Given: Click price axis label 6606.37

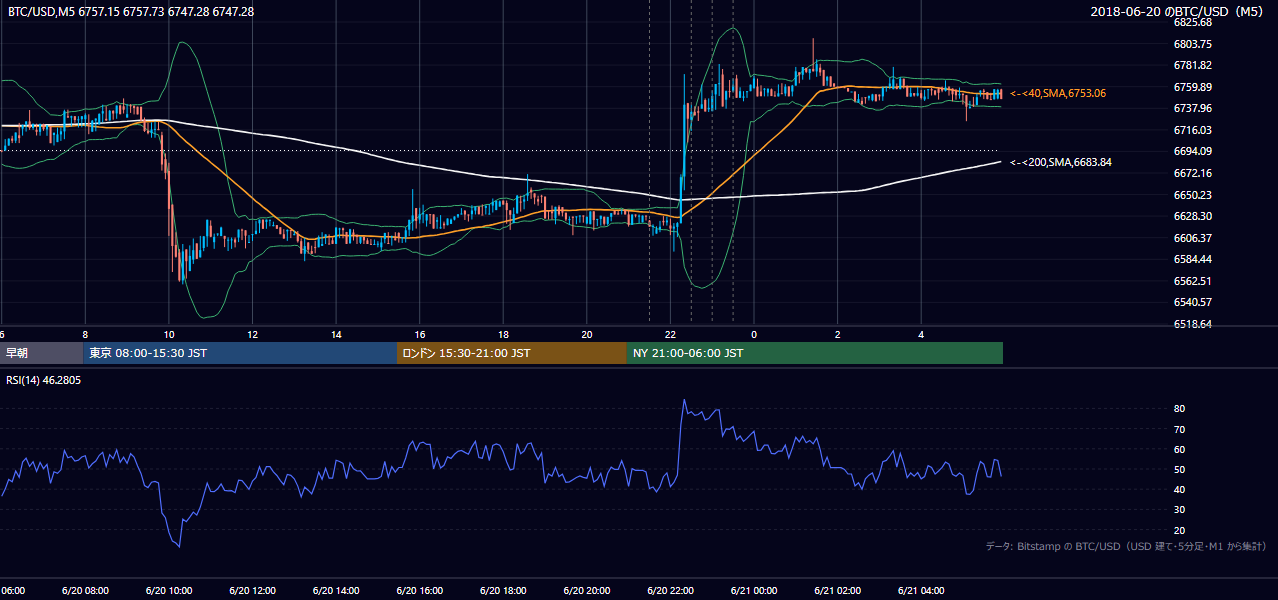Looking at the screenshot, I should pyautogui.click(x=1193, y=238).
